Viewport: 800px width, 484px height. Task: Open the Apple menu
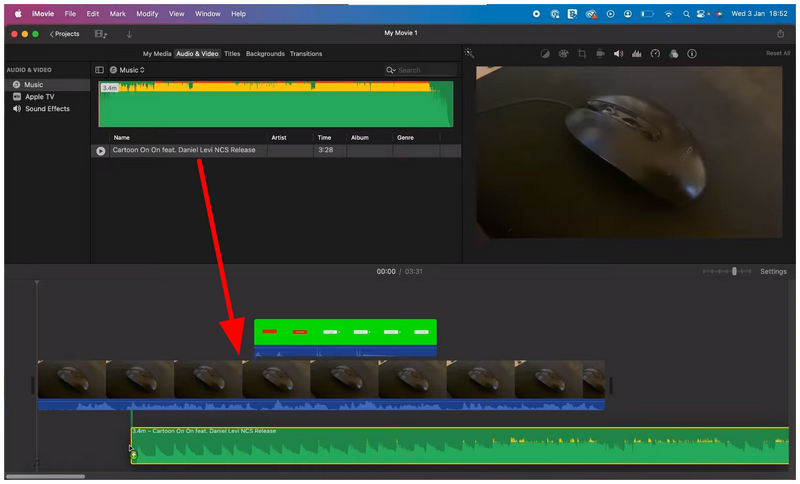coord(18,14)
